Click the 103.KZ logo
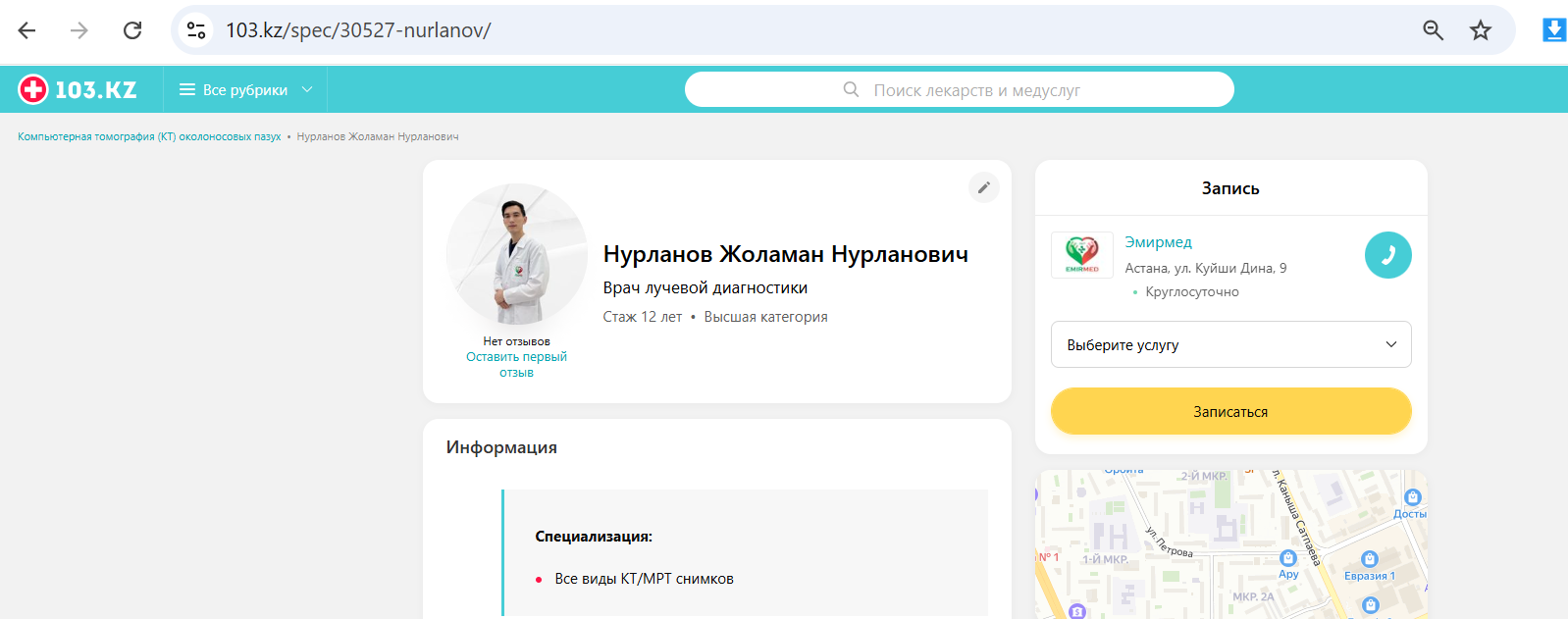Screen dimensions: 1568x619 pos(78,89)
